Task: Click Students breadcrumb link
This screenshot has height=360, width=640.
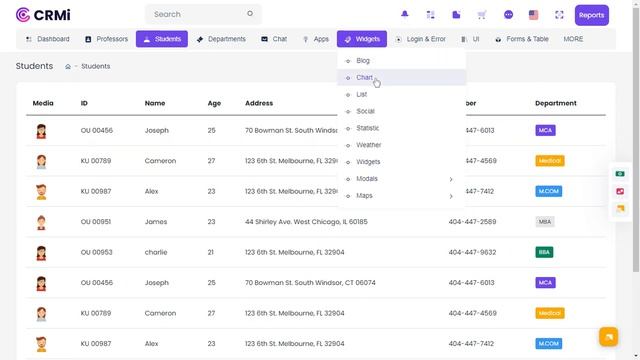Action: [x=96, y=66]
